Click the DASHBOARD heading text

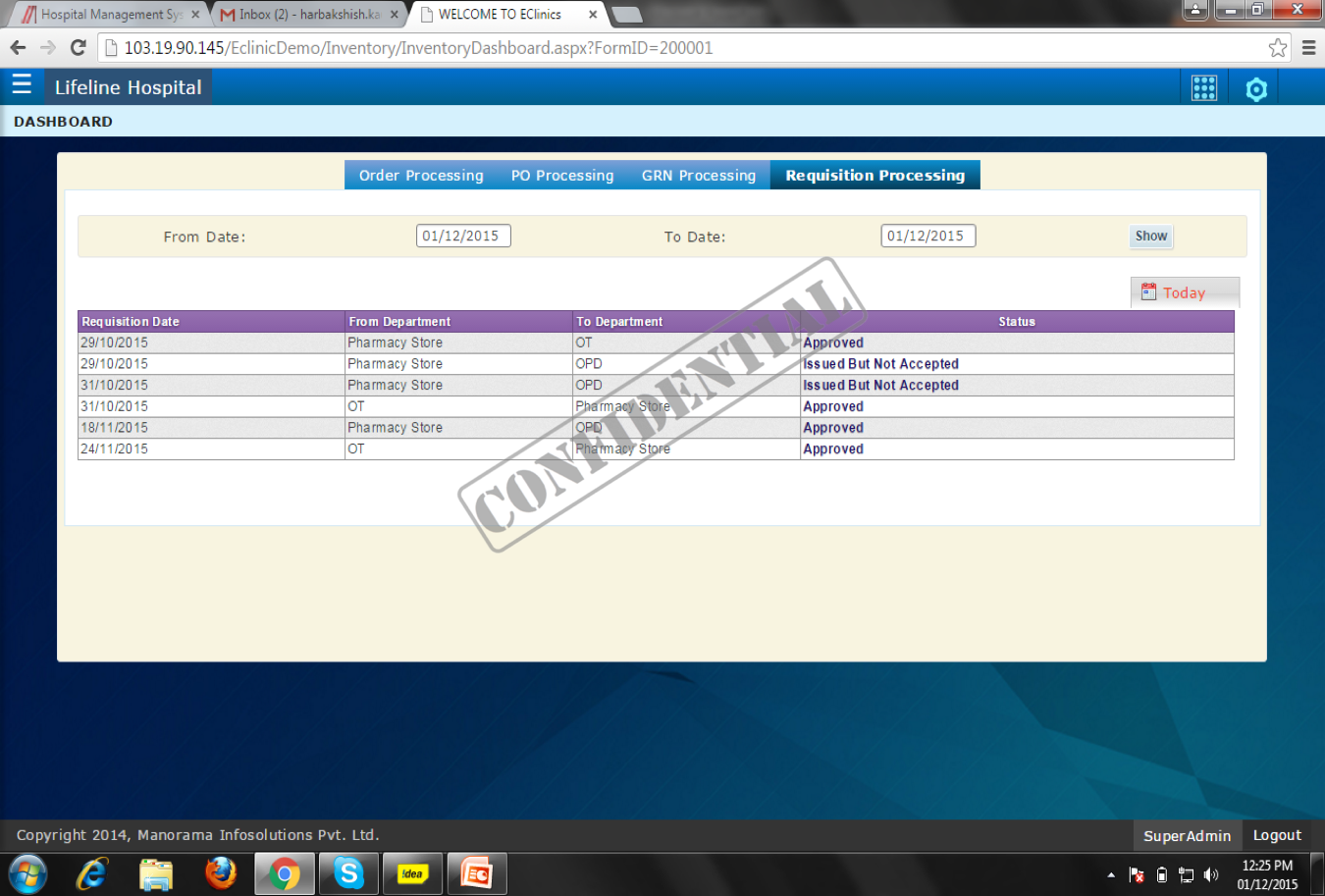[x=63, y=122]
